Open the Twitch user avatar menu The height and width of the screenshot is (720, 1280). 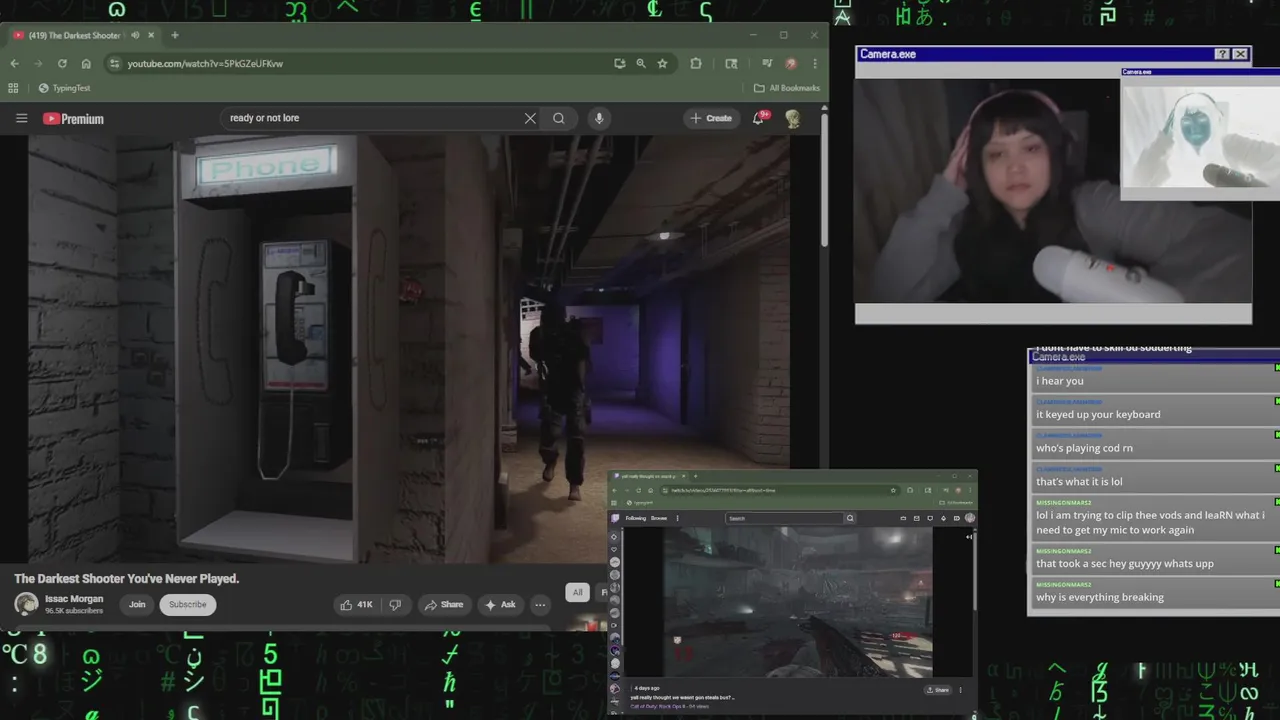coord(970,518)
